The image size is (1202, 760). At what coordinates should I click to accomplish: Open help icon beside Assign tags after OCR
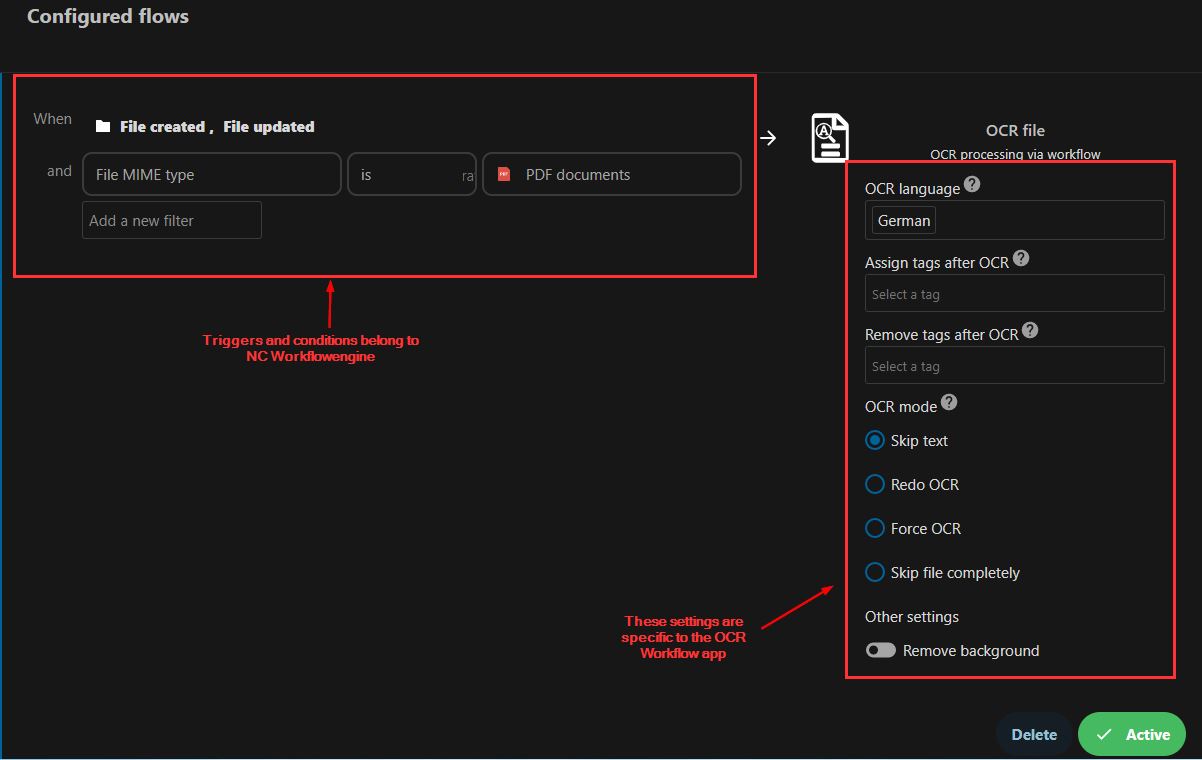[1020, 259]
